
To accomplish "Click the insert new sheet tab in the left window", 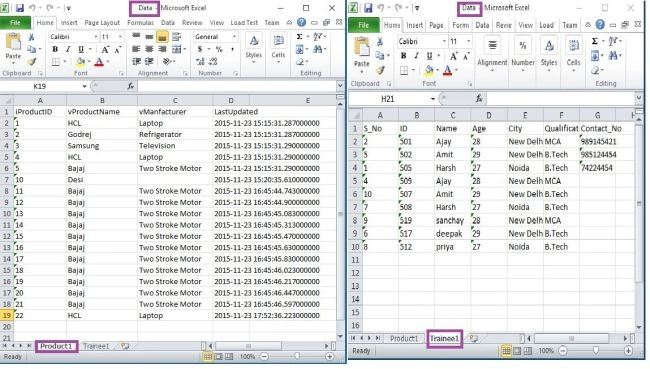I will tap(124, 346).
